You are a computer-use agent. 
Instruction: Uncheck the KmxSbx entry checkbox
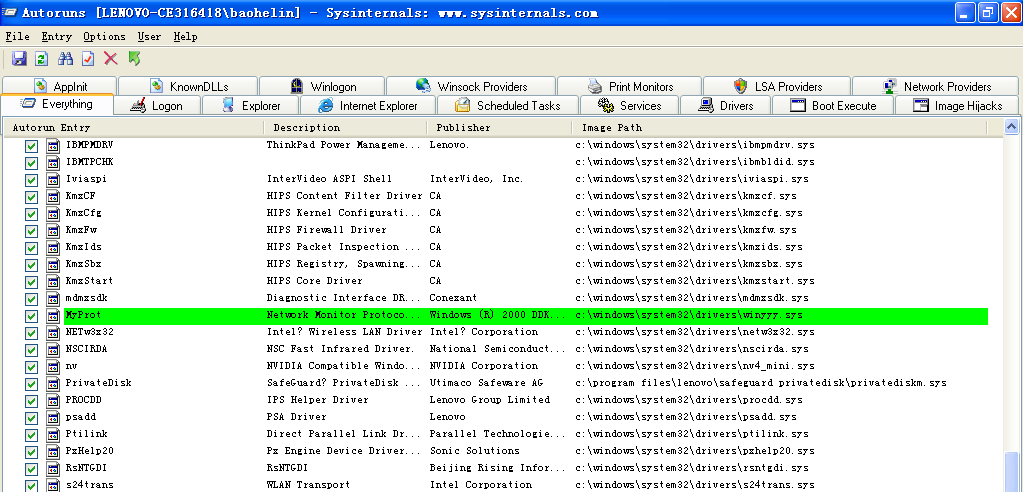click(31, 265)
